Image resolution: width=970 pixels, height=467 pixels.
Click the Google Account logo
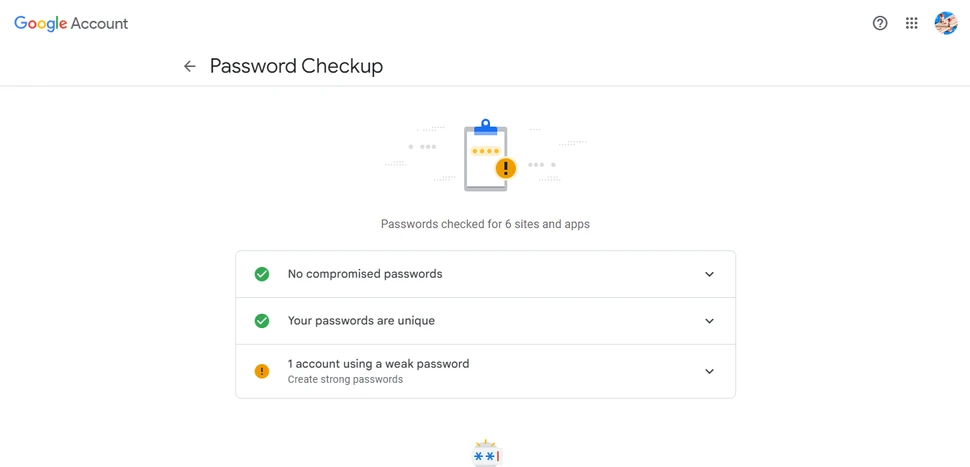[x=71, y=23]
